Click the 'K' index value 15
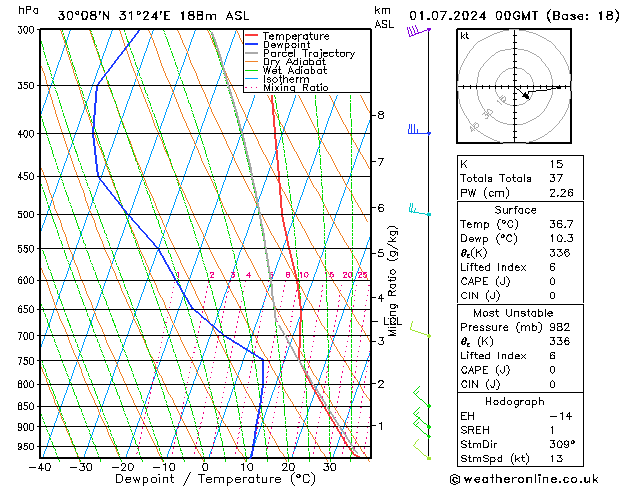 (556, 164)
